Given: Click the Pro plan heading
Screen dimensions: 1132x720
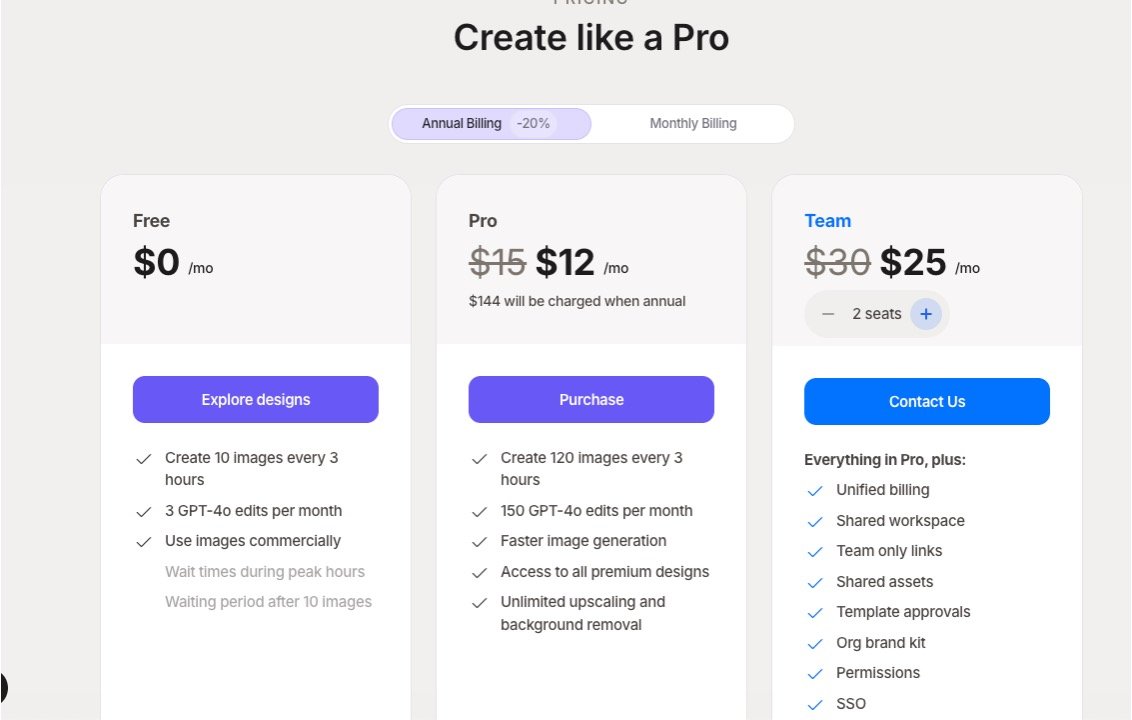Looking at the screenshot, I should click(483, 221).
